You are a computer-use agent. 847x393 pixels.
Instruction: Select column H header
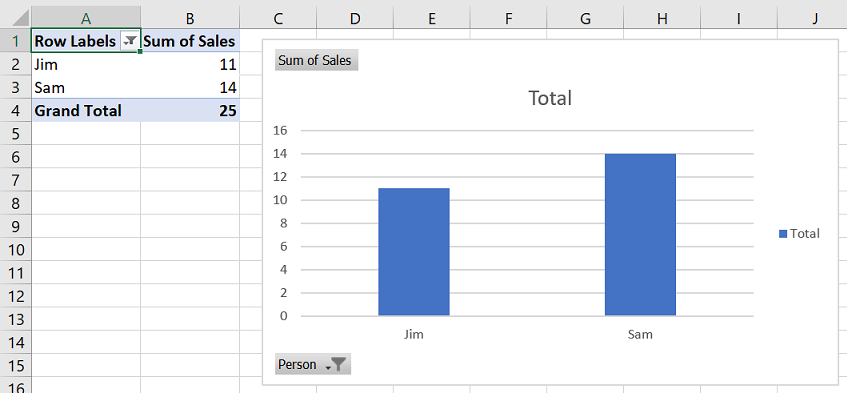pos(662,18)
